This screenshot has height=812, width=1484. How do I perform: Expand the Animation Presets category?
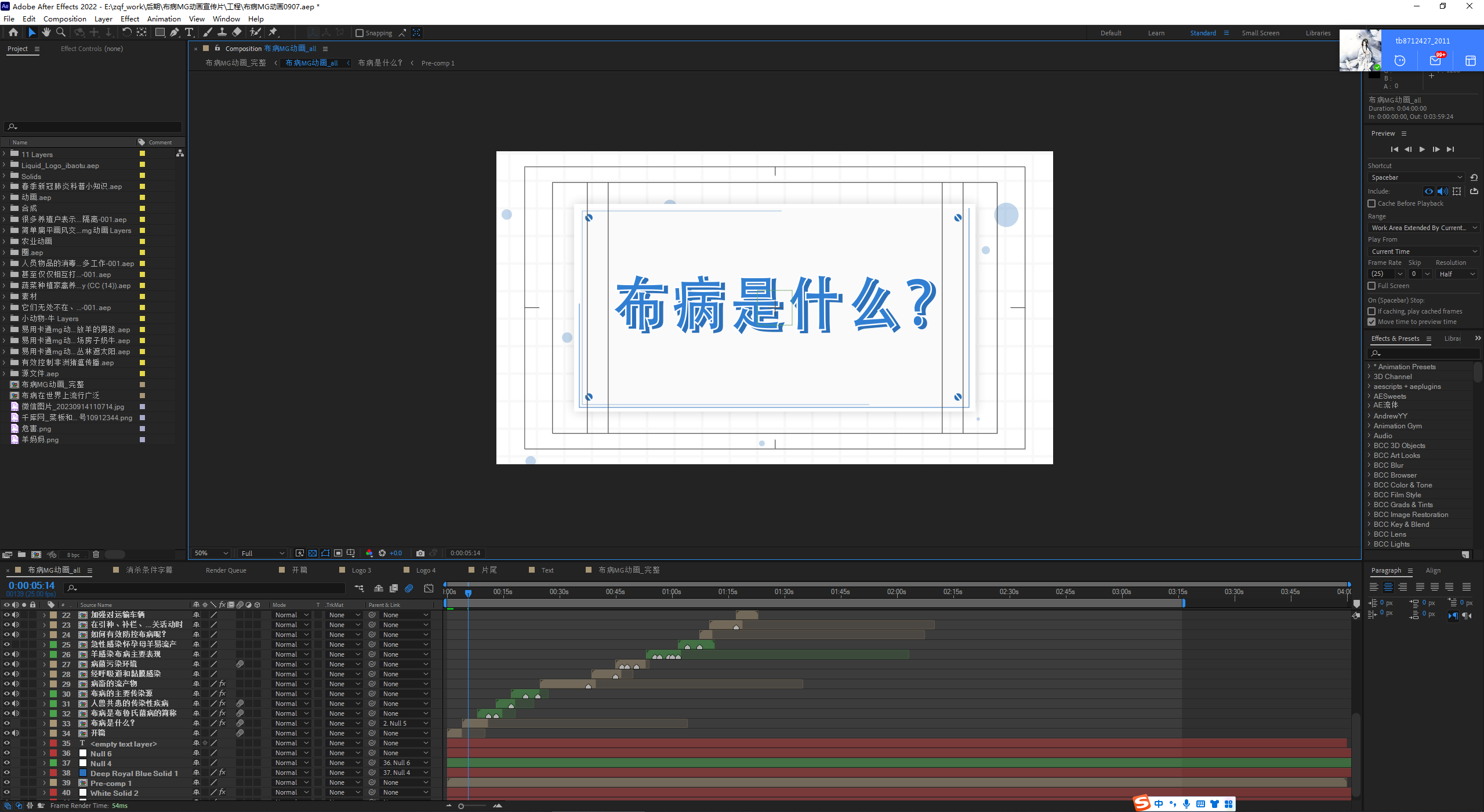pos(1369,366)
